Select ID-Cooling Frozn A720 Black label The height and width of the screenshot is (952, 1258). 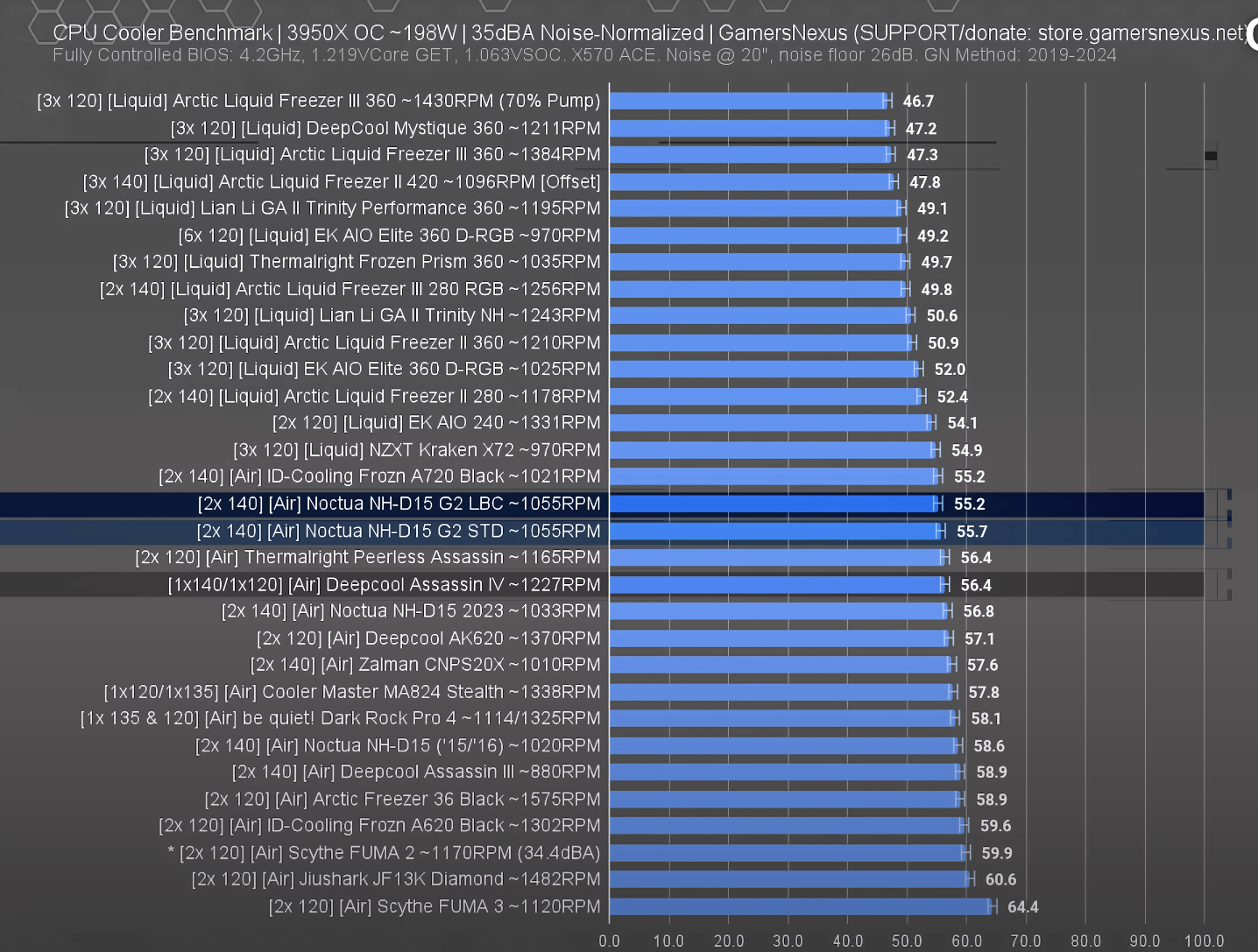click(x=379, y=476)
